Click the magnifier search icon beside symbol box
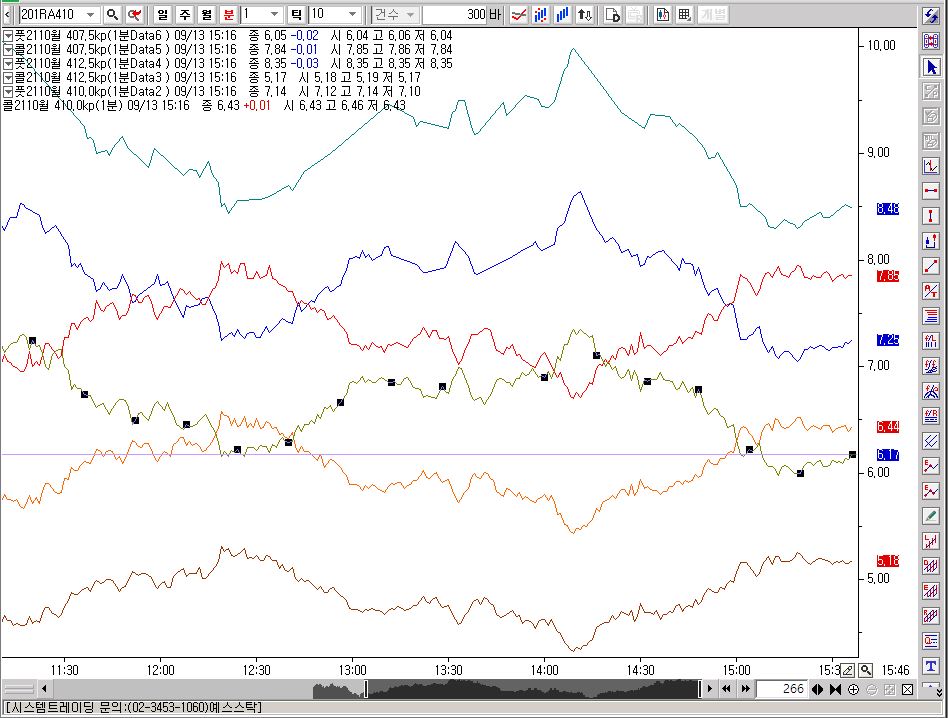This screenshot has width=948, height=718. [x=112, y=15]
